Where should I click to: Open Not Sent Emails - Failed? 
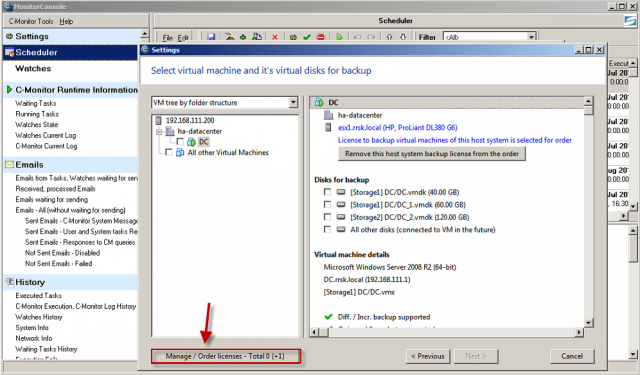(58, 264)
